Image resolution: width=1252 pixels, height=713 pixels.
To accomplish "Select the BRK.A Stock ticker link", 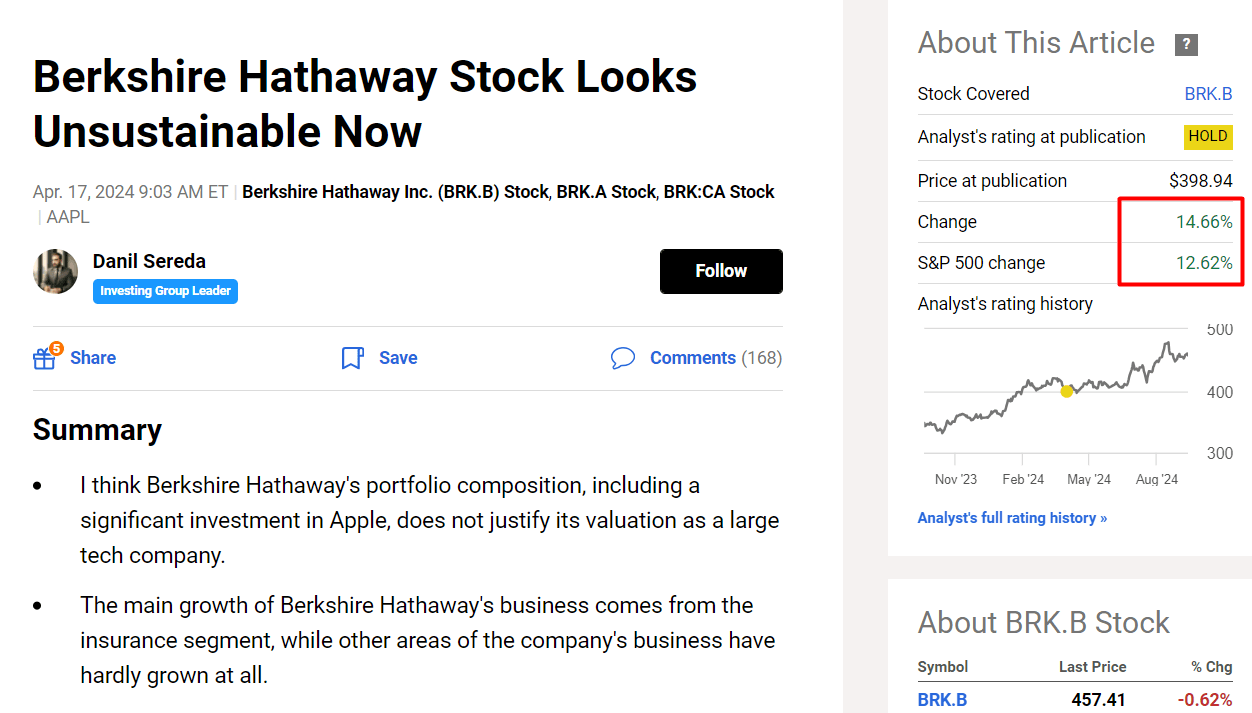I will click(x=602, y=191).
